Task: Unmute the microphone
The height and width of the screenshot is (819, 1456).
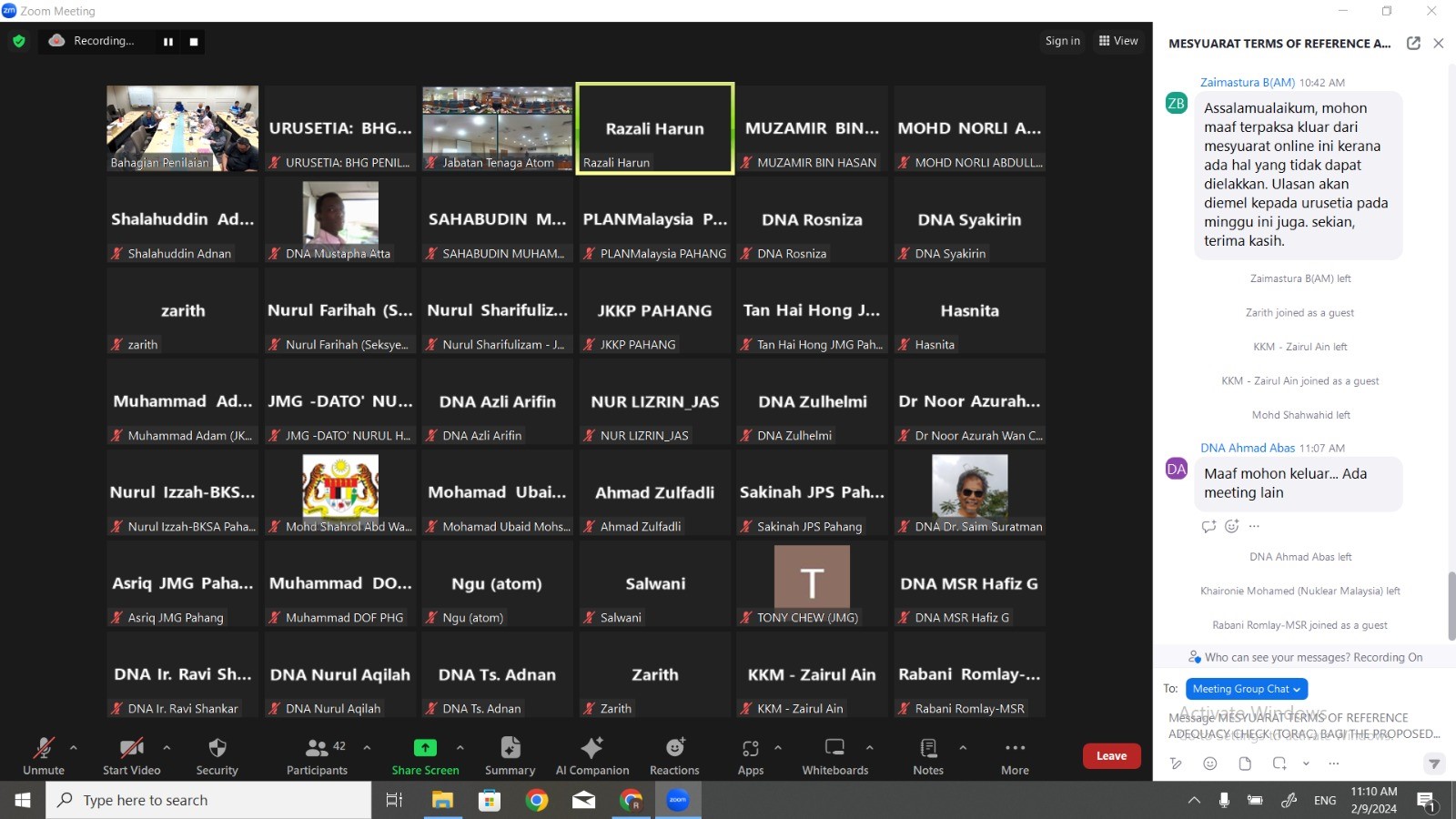Action: click(44, 756)
